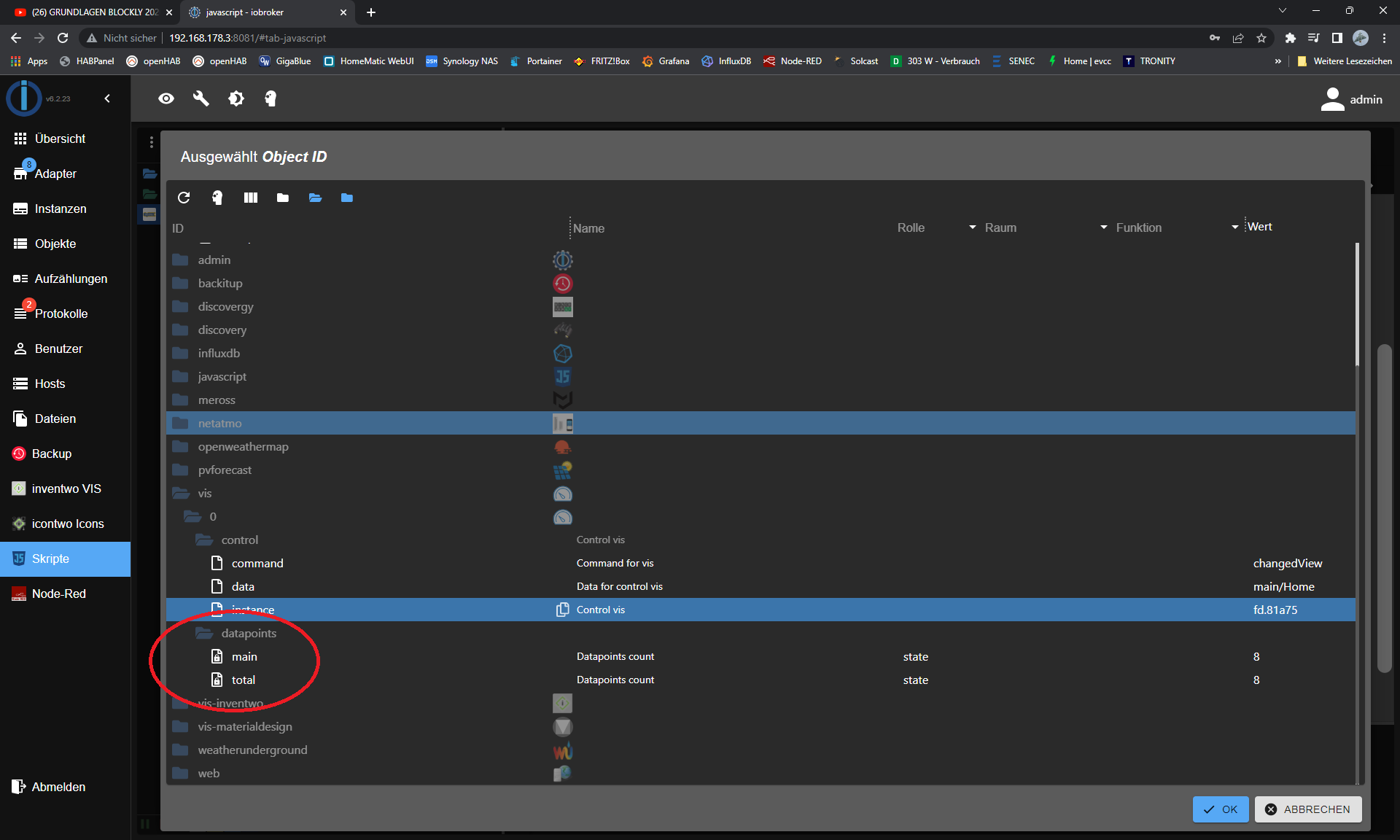Click the eye visibility icon in top bar
The height and width of the screenshot is (840, 1400).
(x=166, y=98)
